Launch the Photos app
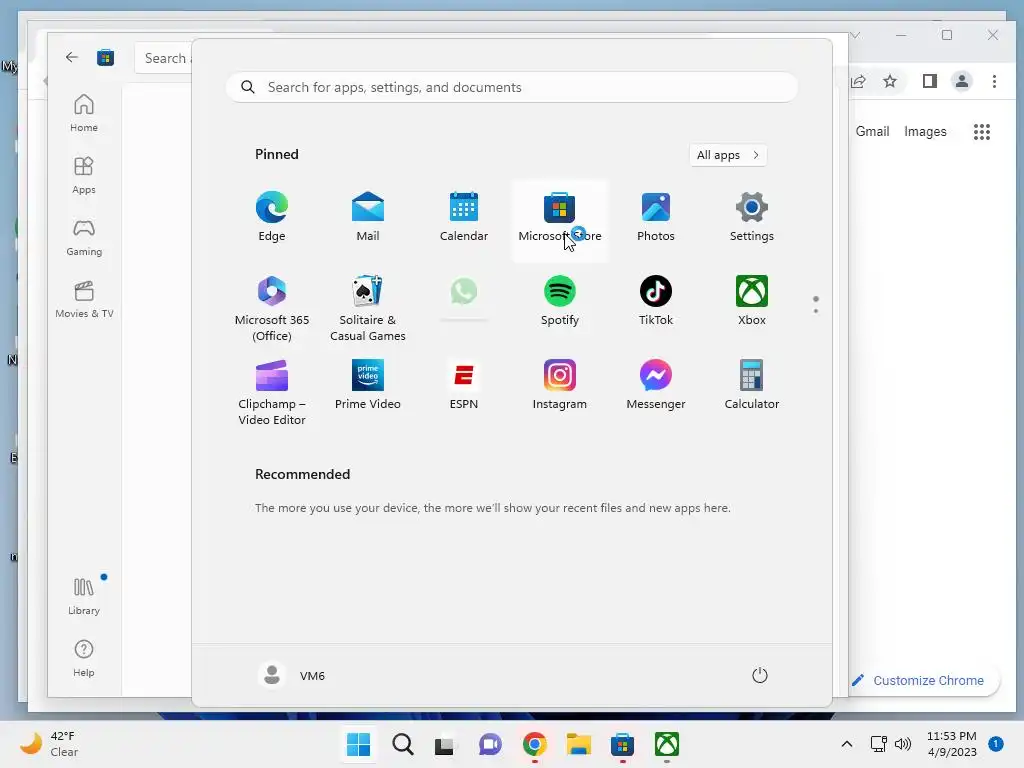 (656, 217)
